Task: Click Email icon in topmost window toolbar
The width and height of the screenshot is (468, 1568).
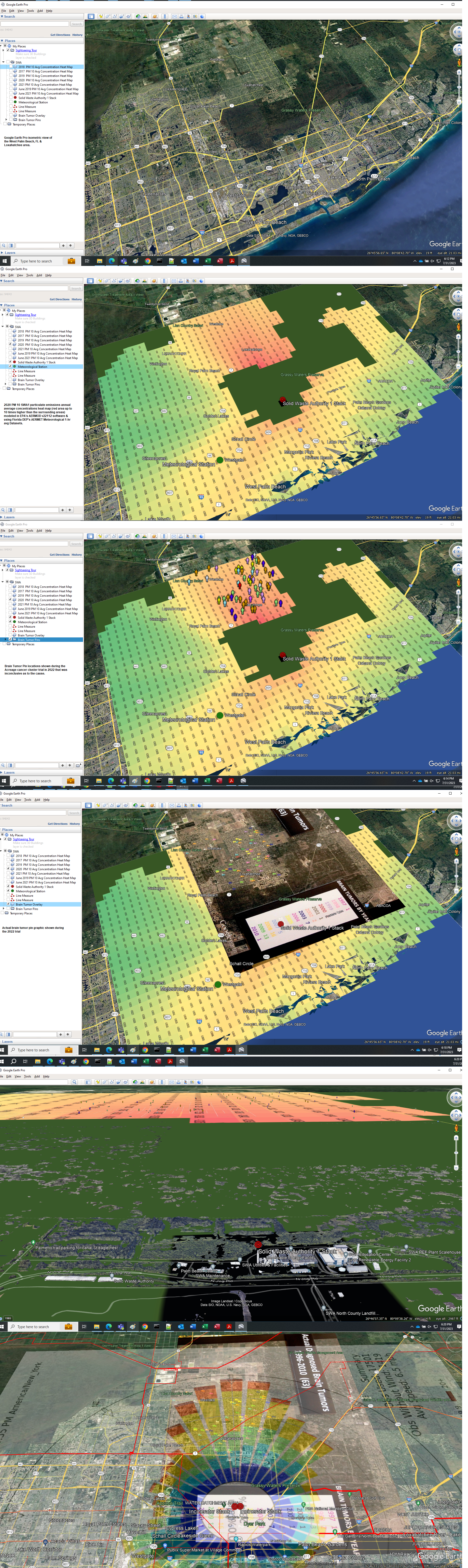Action: (x=174, y=16)
